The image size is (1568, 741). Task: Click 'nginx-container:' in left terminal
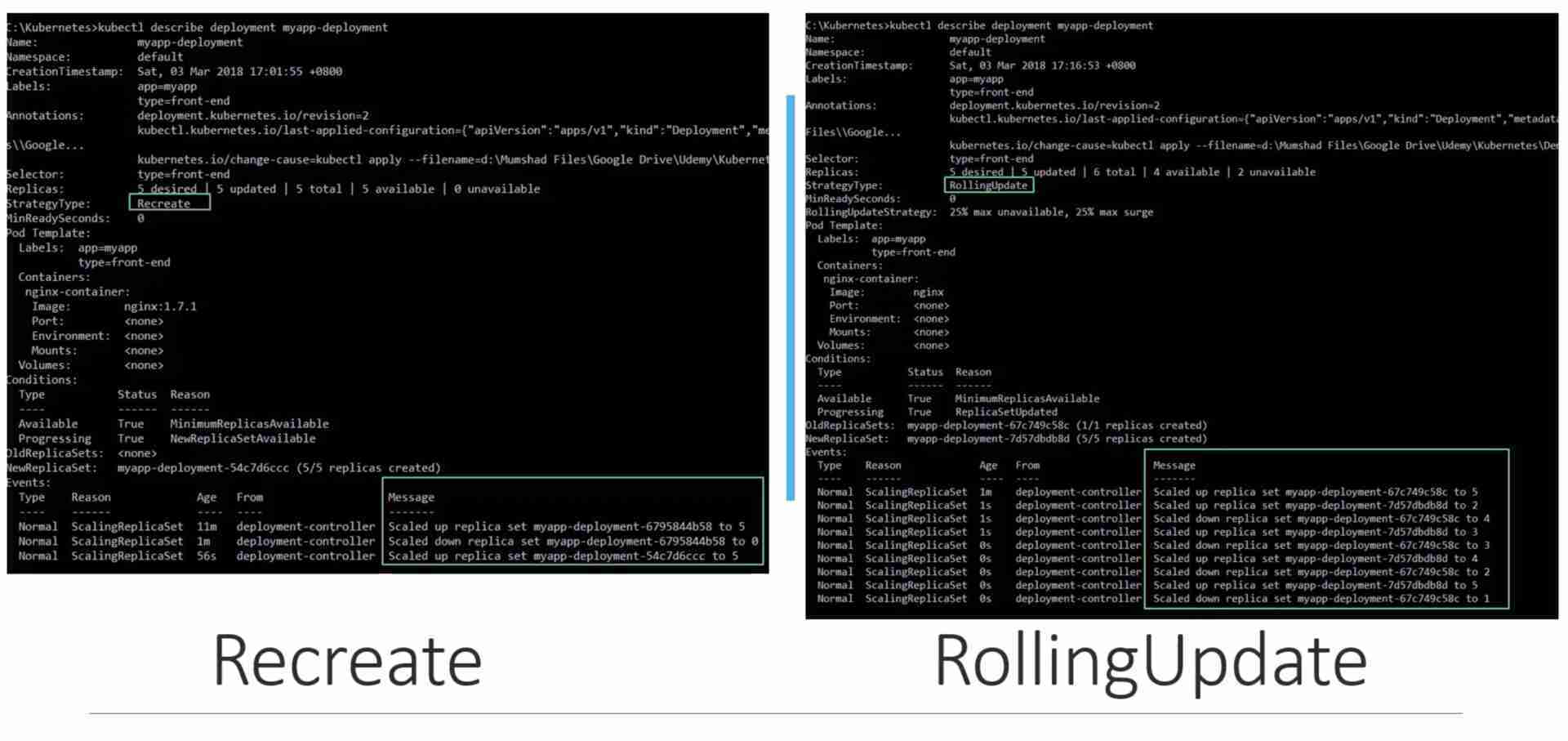[78, 292]
